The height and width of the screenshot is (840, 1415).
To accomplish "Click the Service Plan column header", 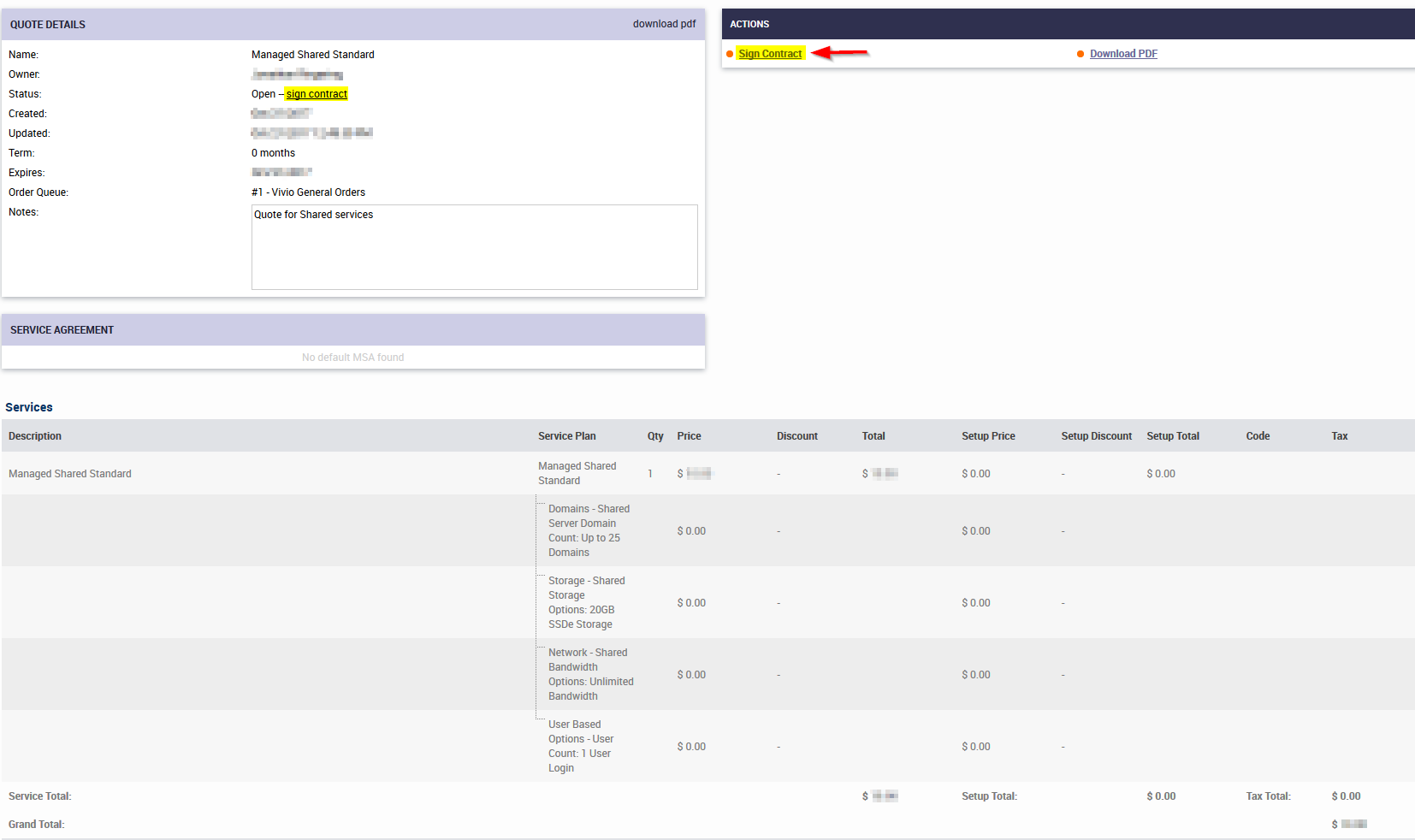I will [x=566, y=436].
